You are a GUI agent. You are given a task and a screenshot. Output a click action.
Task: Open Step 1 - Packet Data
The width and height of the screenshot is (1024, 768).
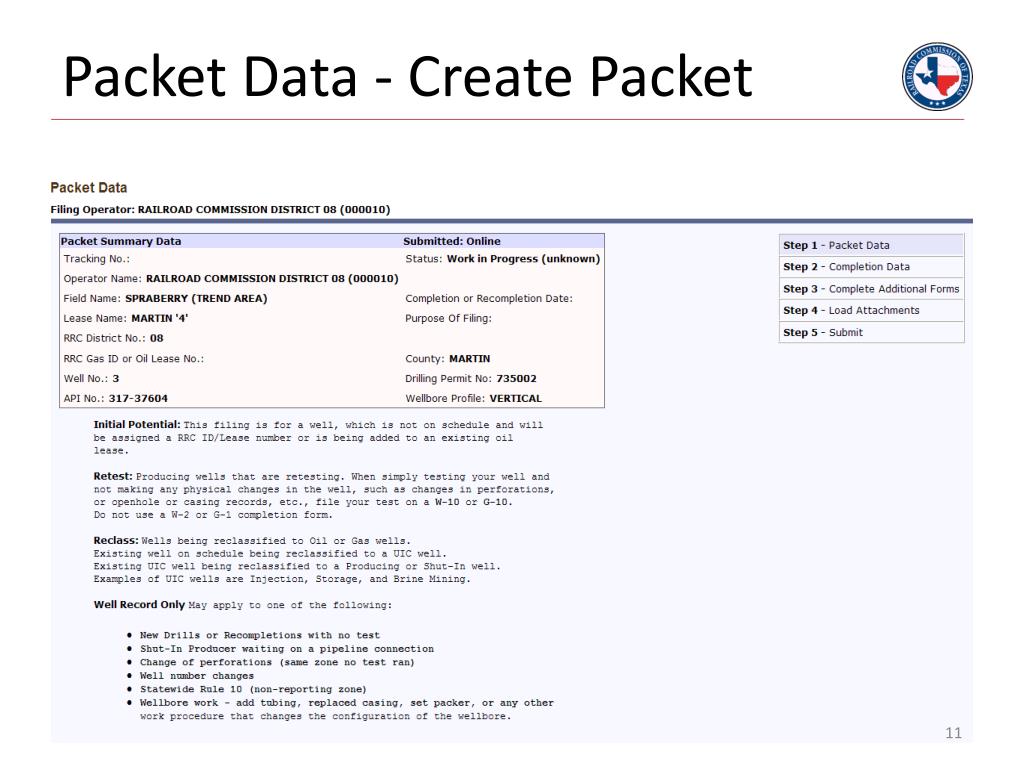coord(871,245)
